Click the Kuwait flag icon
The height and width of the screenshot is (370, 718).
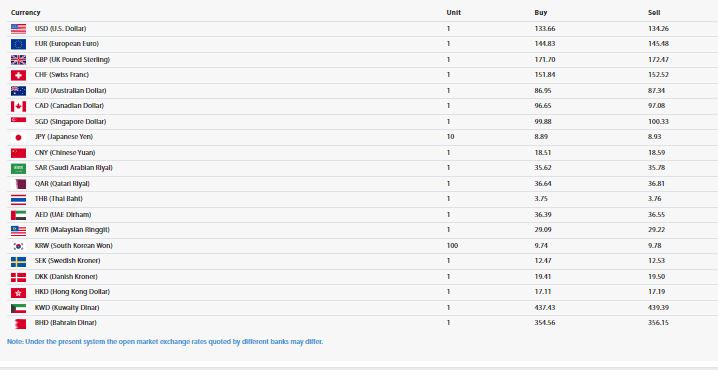(x=18, y=308)
